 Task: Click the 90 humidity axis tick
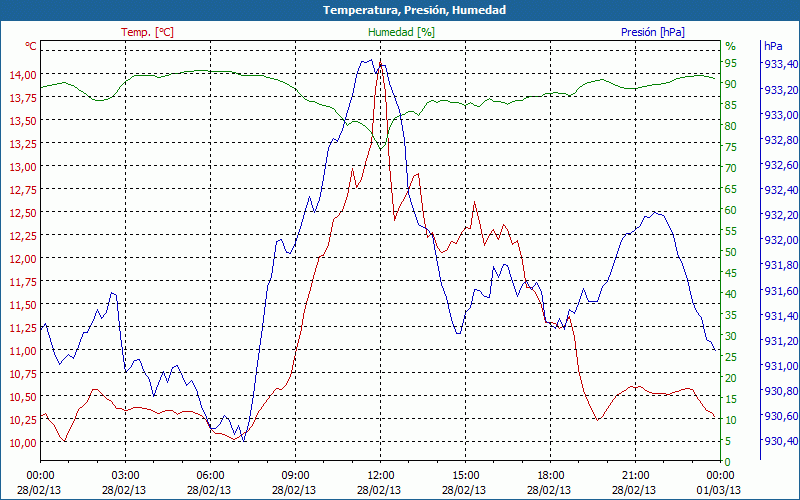pyautogui.click(x=731, y=84)
